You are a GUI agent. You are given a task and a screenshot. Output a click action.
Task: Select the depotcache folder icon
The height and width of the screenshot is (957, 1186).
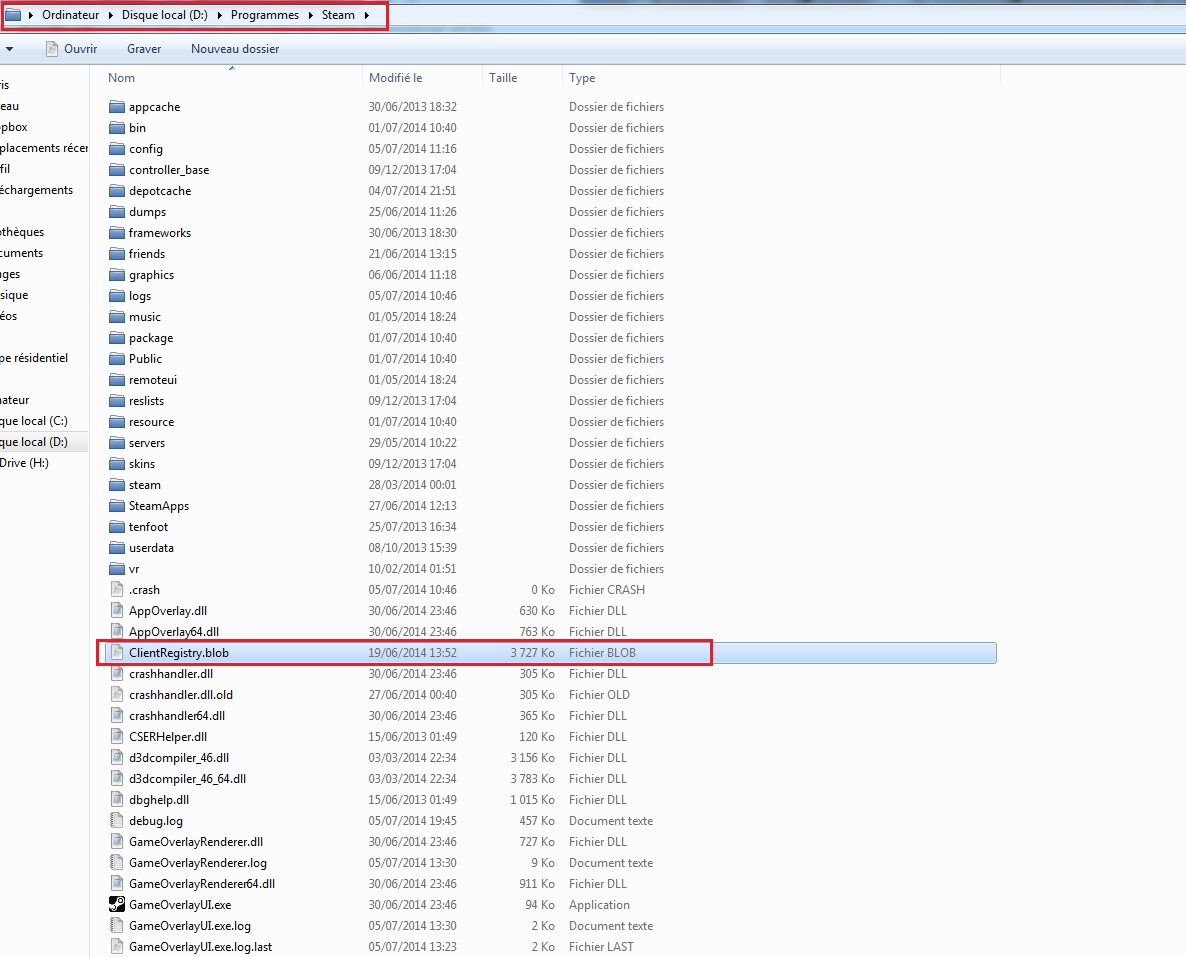[x=116, y=191]
